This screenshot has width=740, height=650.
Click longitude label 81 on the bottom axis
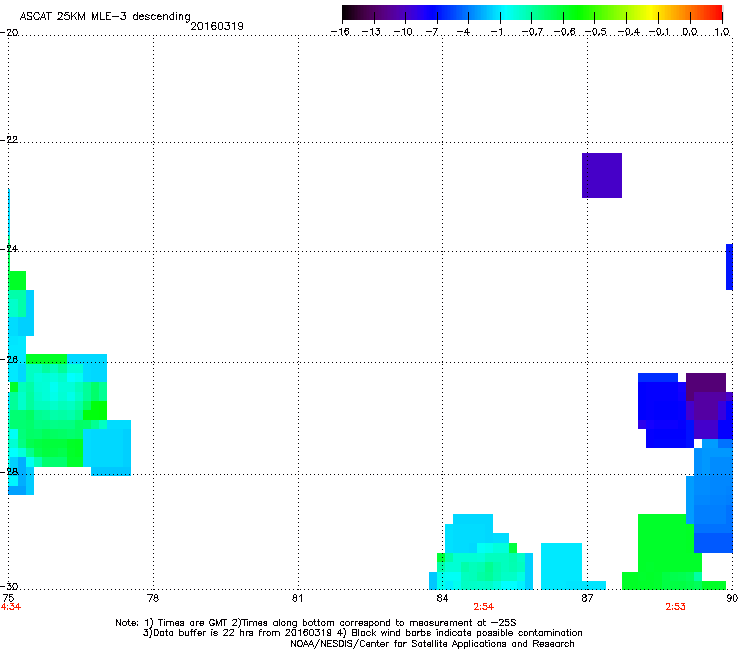[x=297, y=598]
